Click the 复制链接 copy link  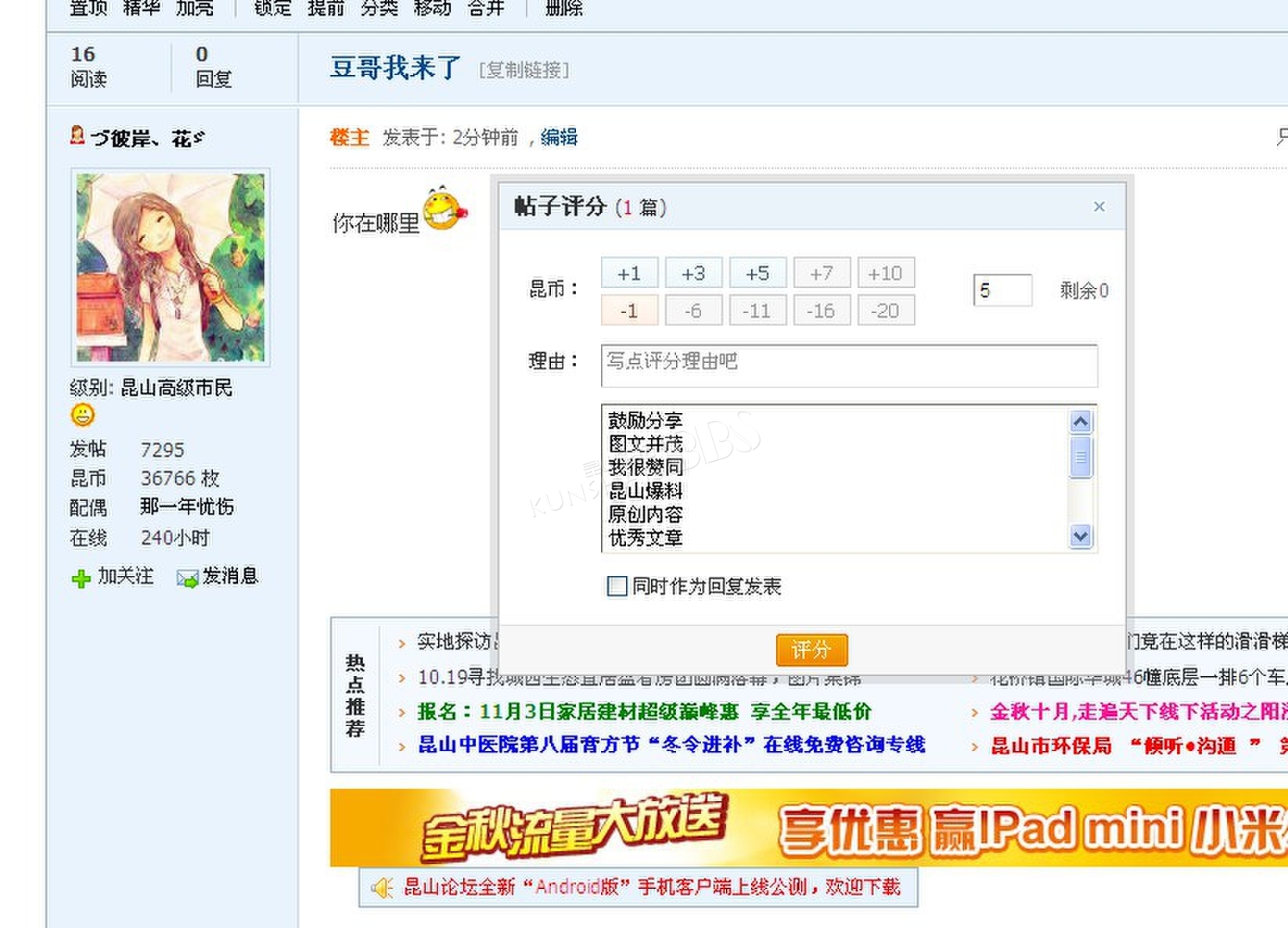[x=523, y=70]
